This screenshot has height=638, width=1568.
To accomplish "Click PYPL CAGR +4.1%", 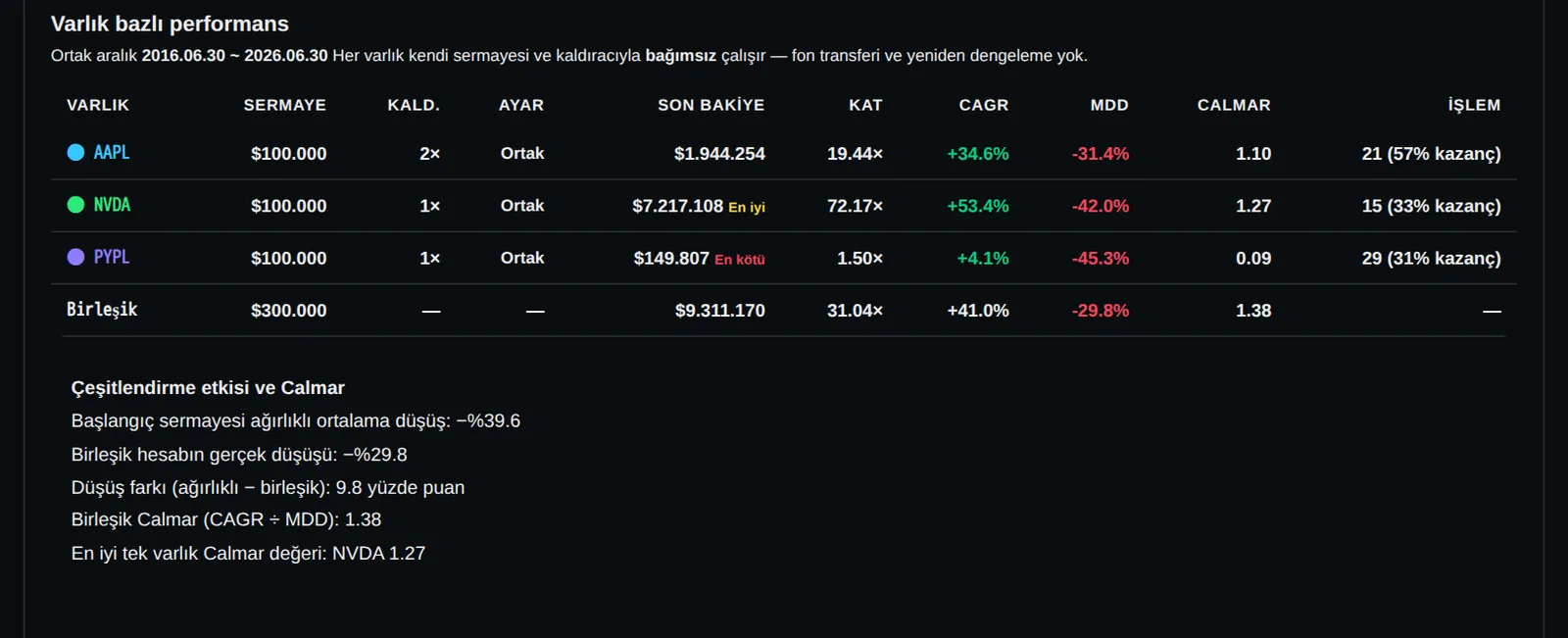I will (x=983, y=259).
